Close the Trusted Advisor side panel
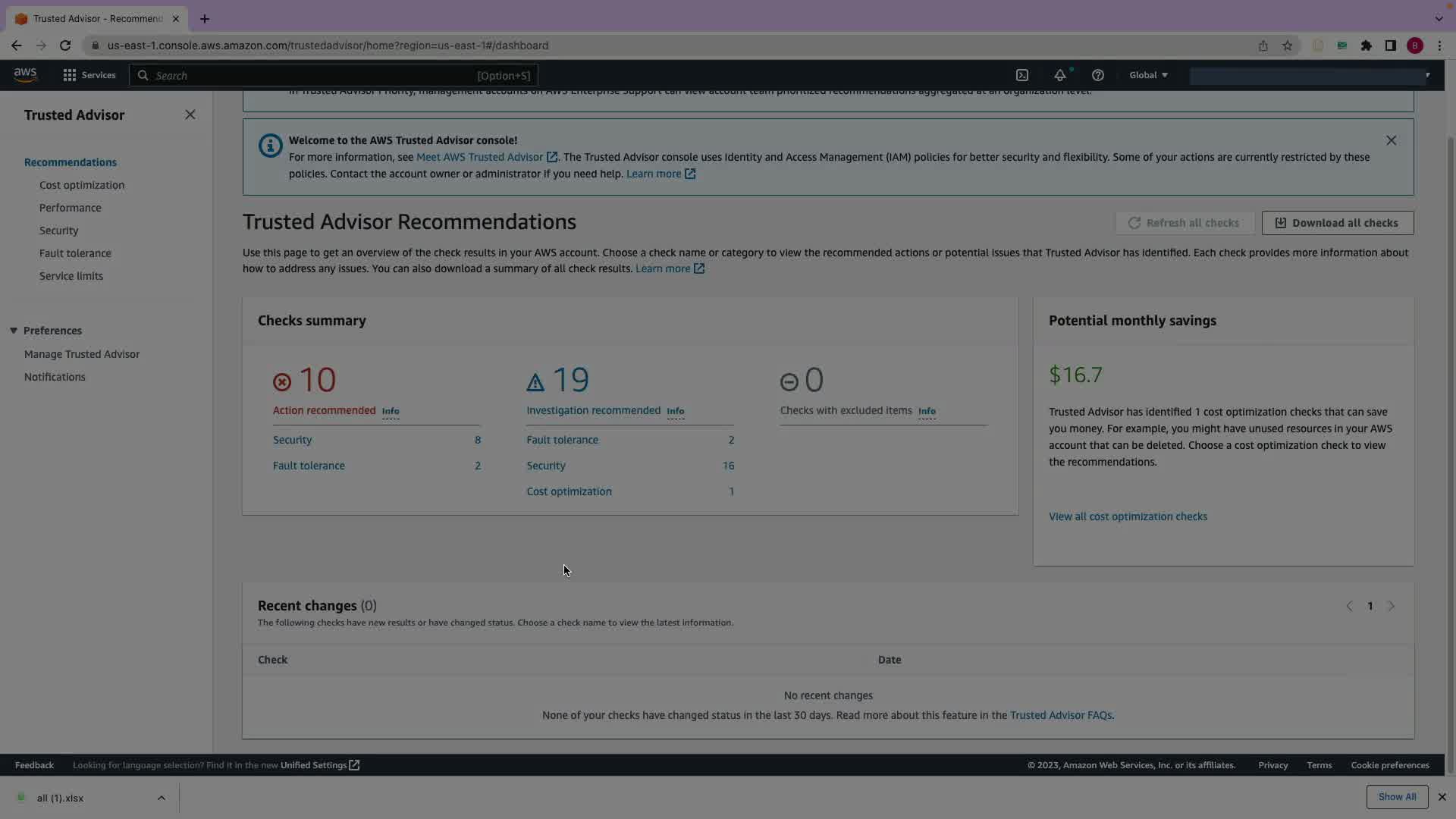This screenshot has width=1456, height=819. pyautogui.click(x=190, y=115)
